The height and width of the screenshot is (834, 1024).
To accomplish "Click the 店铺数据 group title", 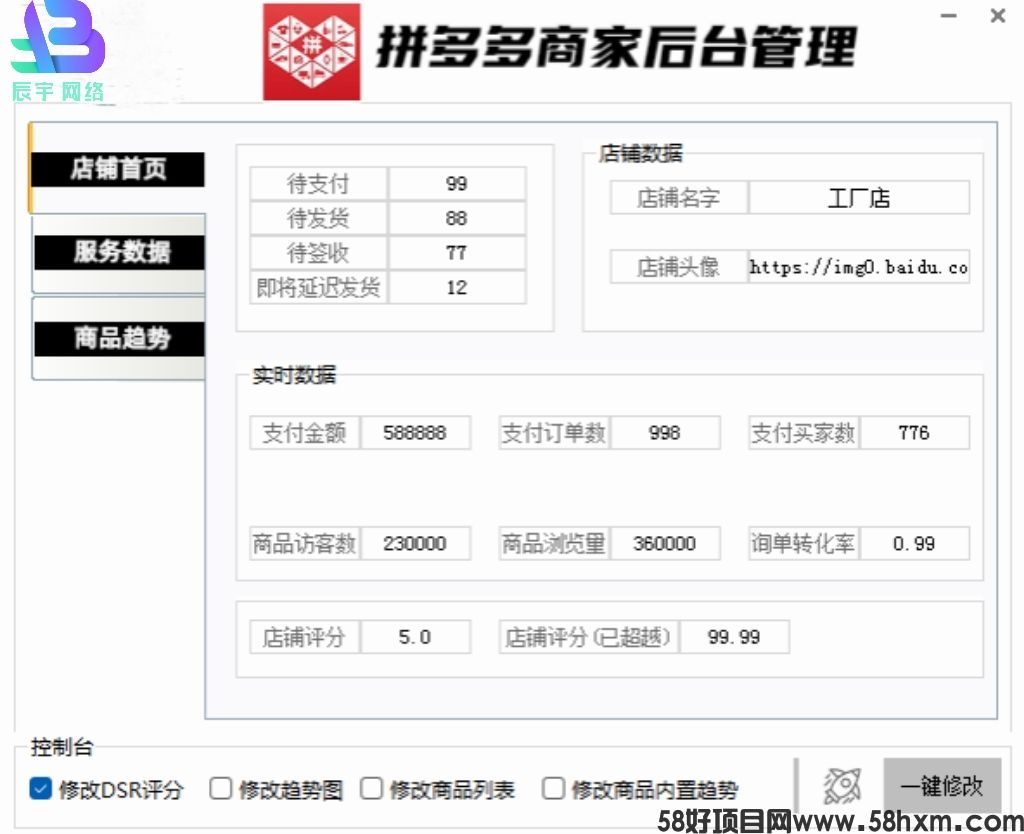I will (641, 153).
